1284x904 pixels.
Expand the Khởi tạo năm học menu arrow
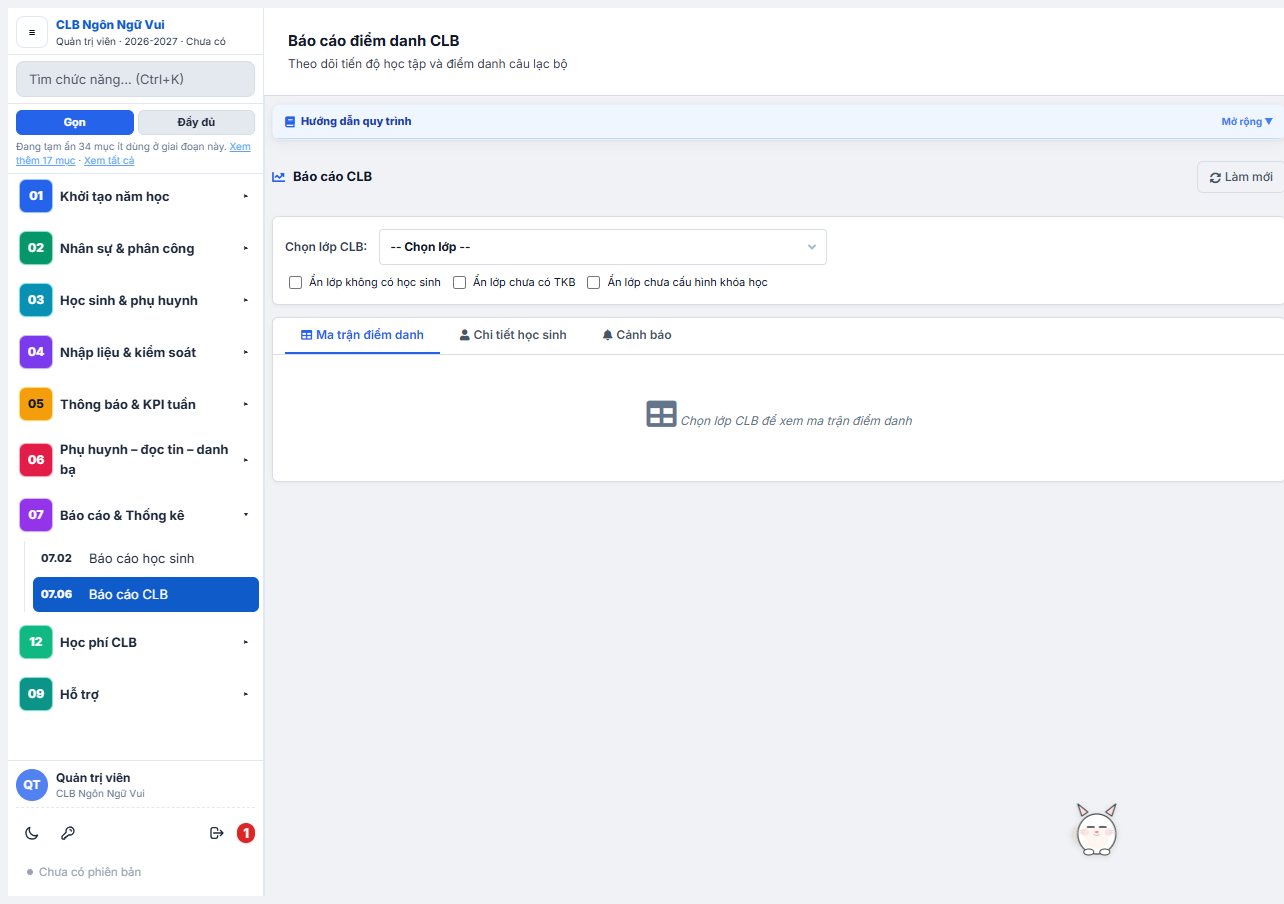click(246, 196)
